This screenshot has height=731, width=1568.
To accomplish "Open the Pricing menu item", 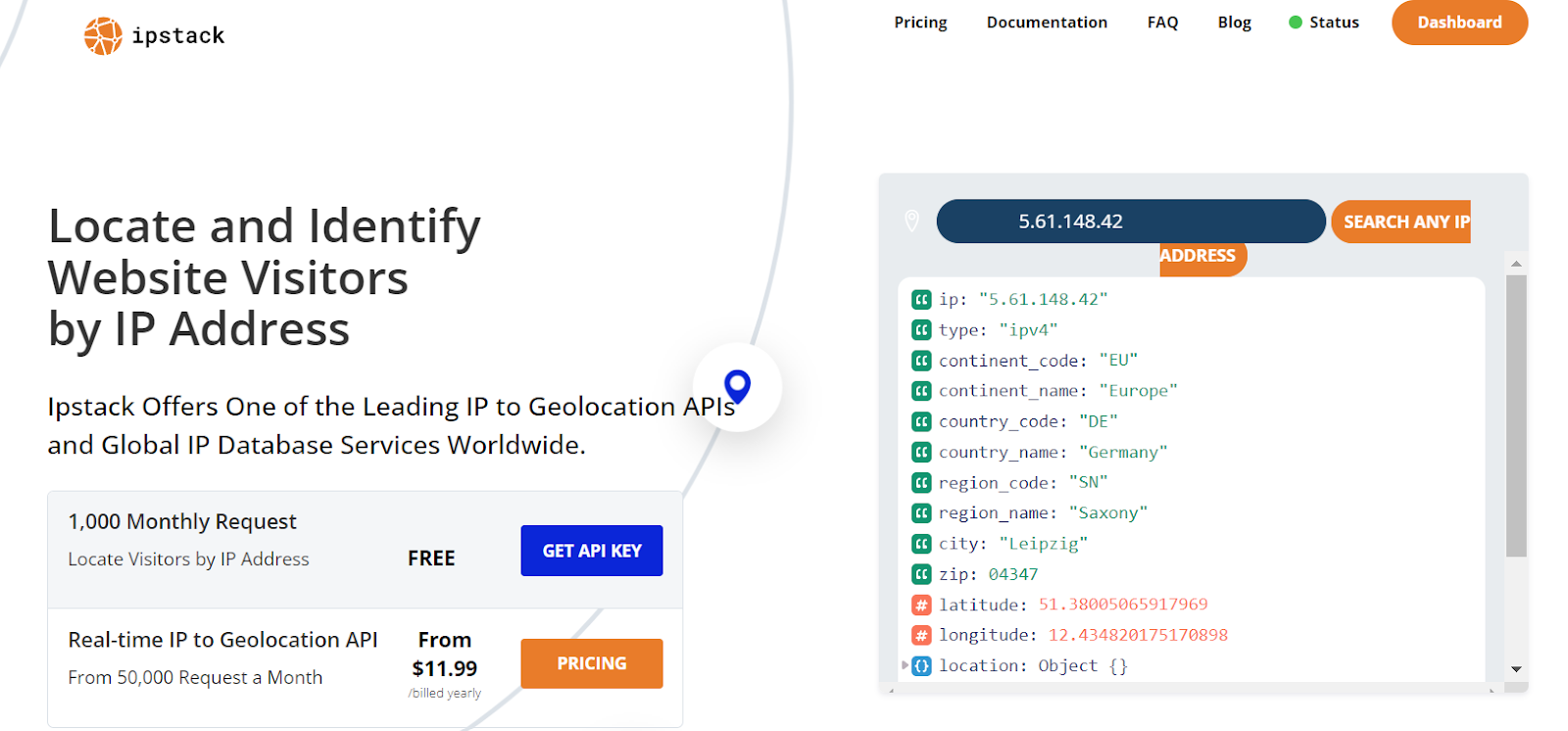I will coord(920,23).
